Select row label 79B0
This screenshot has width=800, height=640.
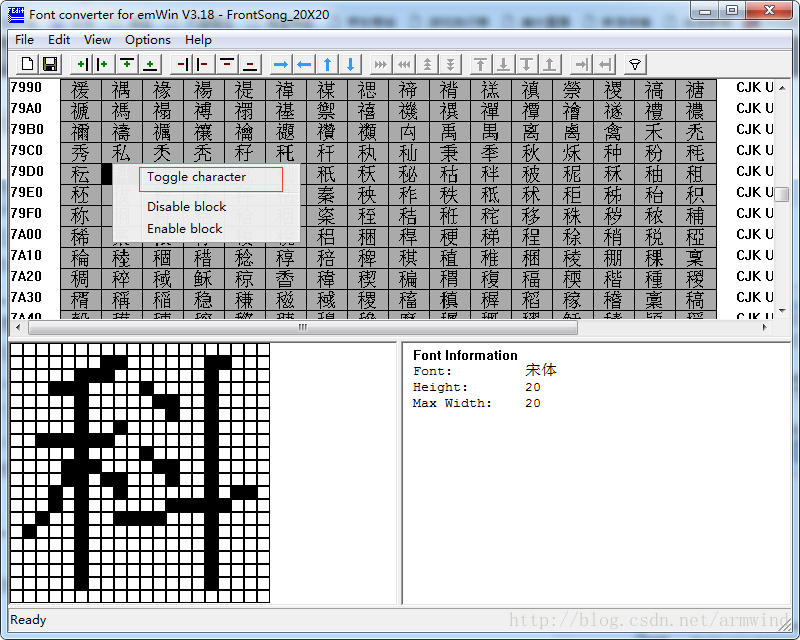pyautogui.click(x=27, y=129)
